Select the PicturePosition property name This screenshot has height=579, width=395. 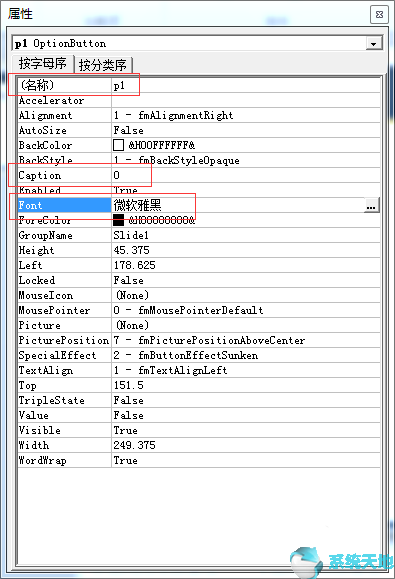click(65, 340)
